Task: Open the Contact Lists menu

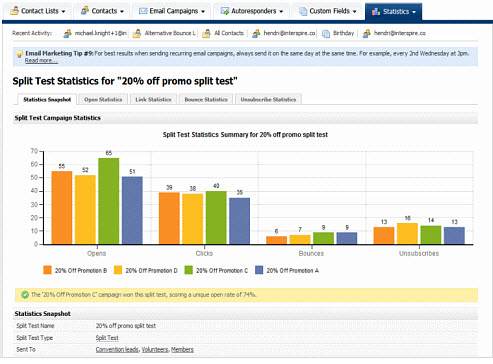Action: (38, 11)
